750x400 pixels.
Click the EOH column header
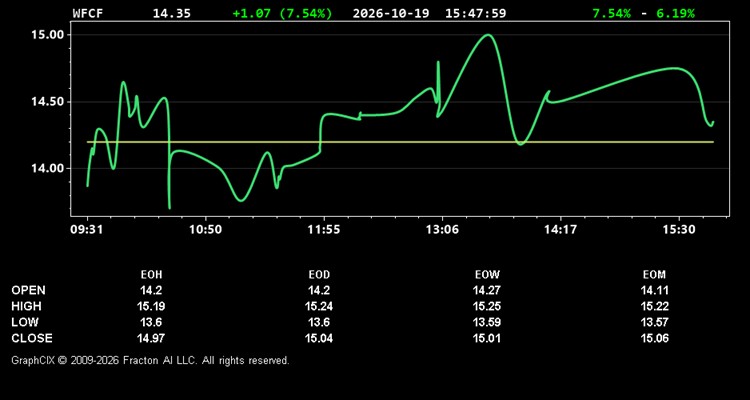(152, 275)
